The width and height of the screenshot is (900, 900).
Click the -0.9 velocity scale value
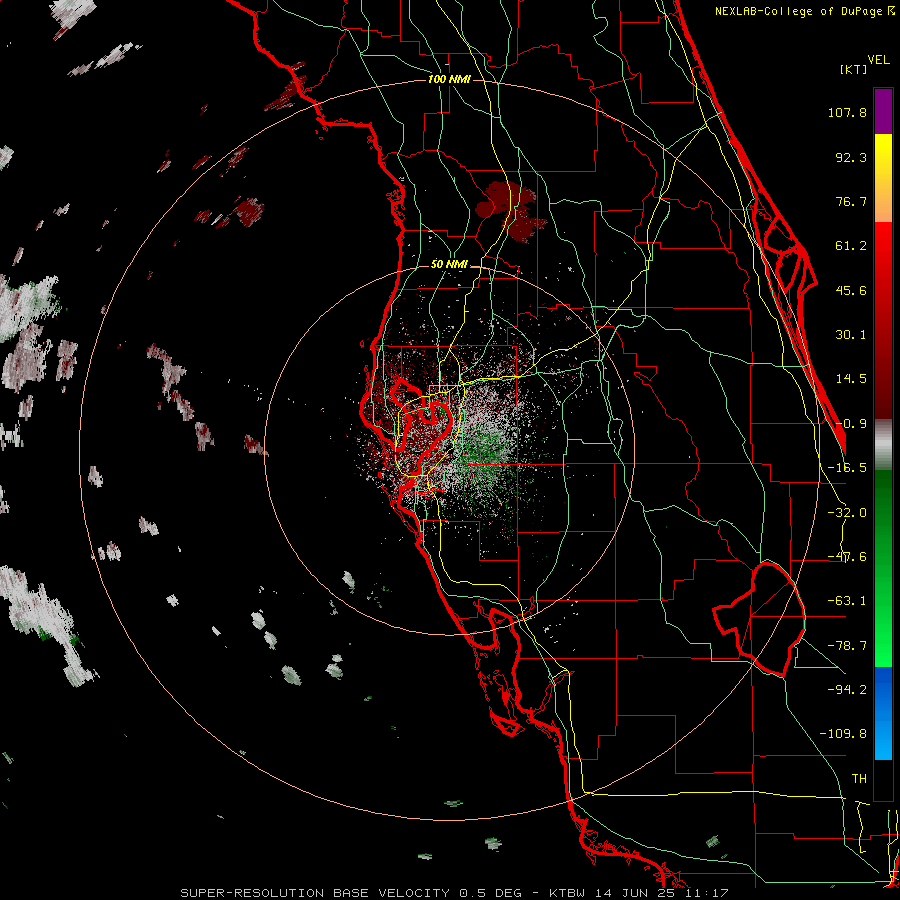click(851, 424)
